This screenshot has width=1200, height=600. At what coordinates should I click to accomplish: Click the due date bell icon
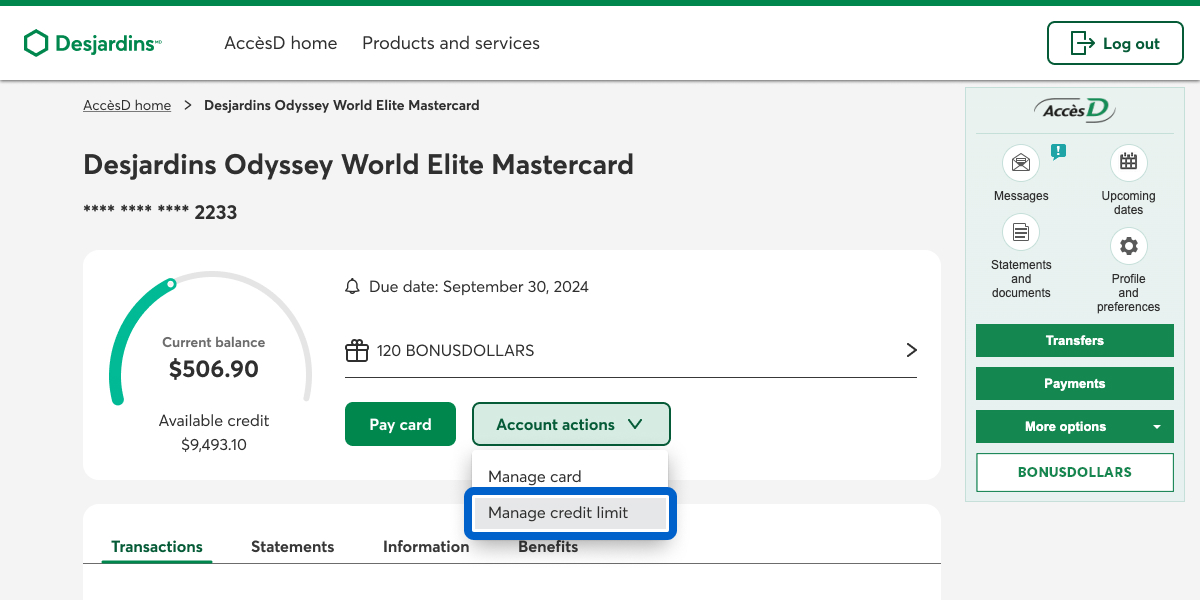pyautogui.click(x=352, y=287)
